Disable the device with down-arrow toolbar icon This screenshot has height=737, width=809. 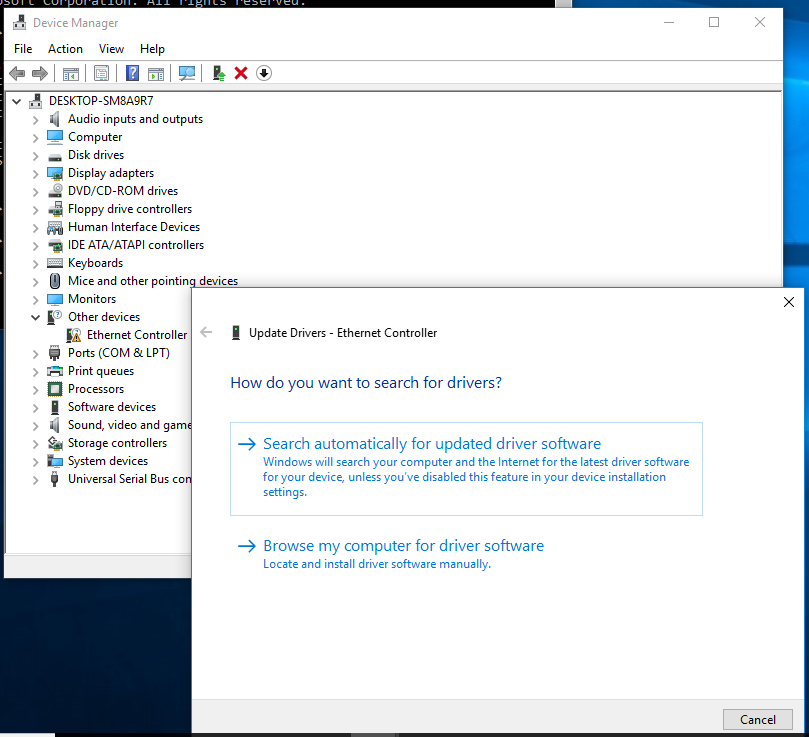point(263,73)
